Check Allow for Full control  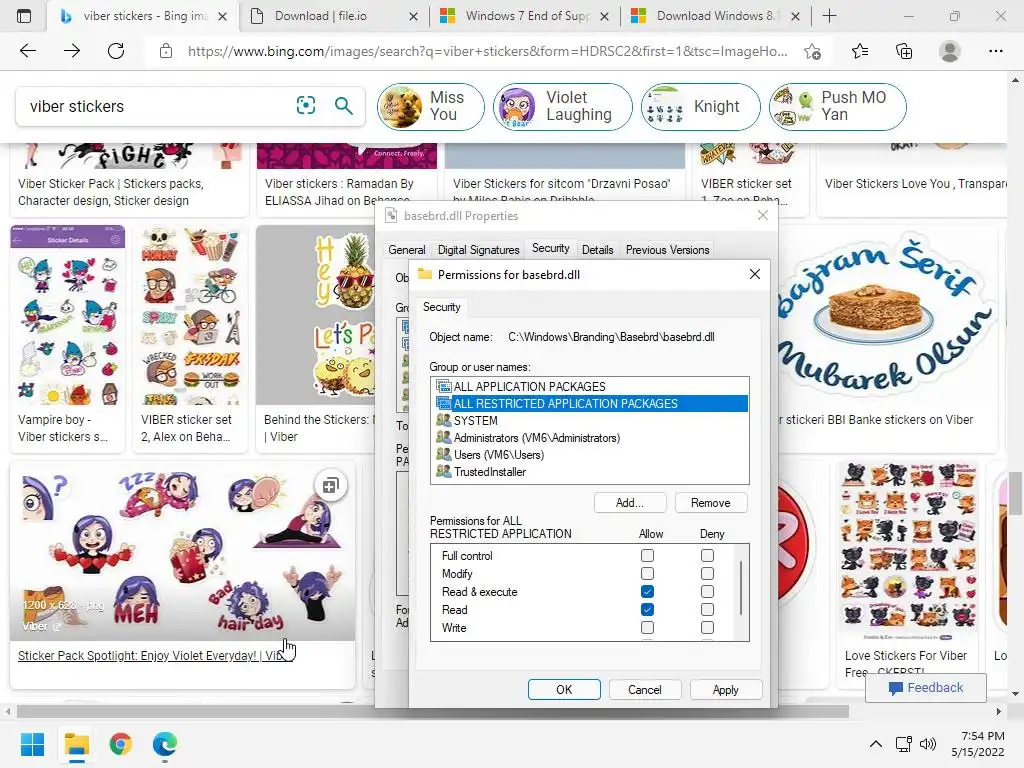tap(647, 556)
